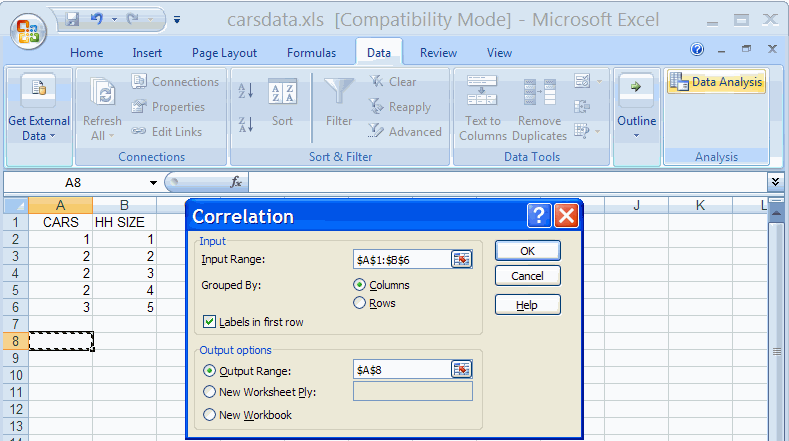Viewport: 789px width, 441px height.
Task: Open the Name Box dropdown arrow
Action: [153, 183]
